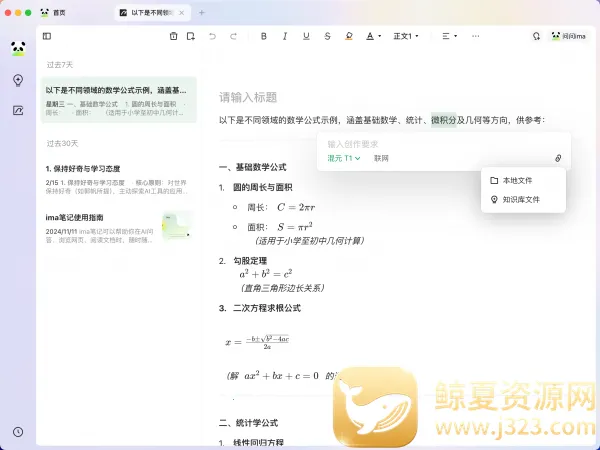Click the paperclip attachment icon

(x=558, y=158)
